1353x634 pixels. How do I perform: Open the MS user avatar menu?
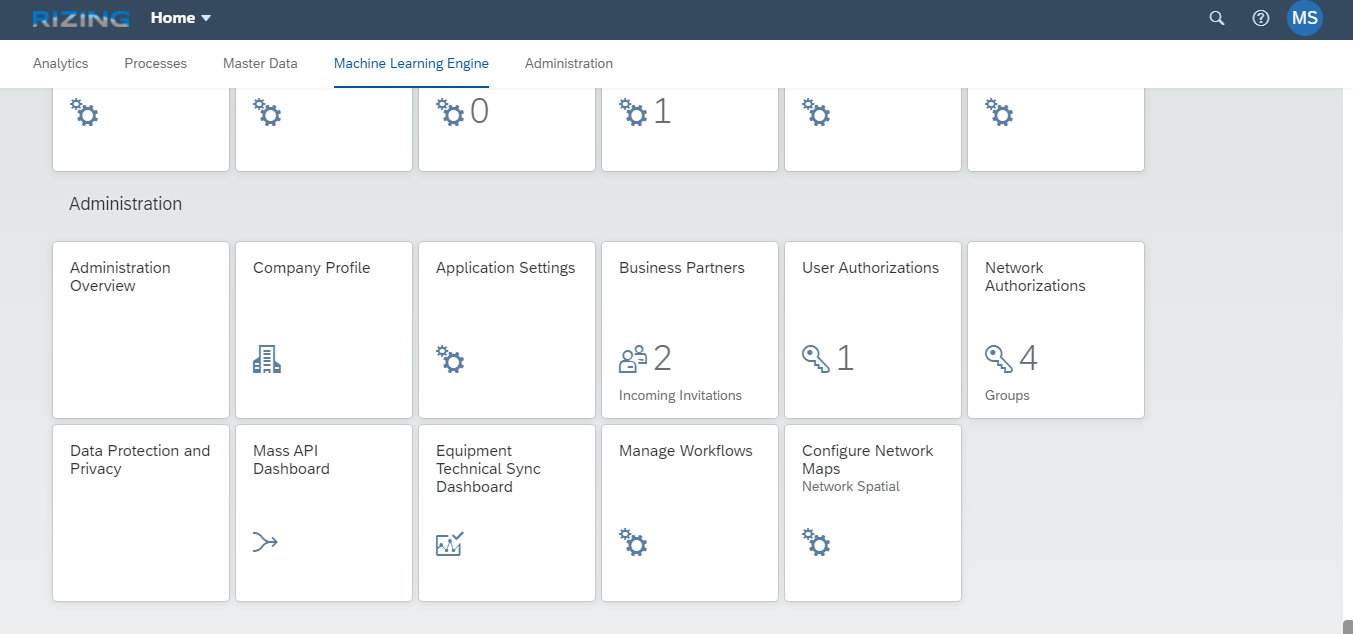tap(1305, 18)
